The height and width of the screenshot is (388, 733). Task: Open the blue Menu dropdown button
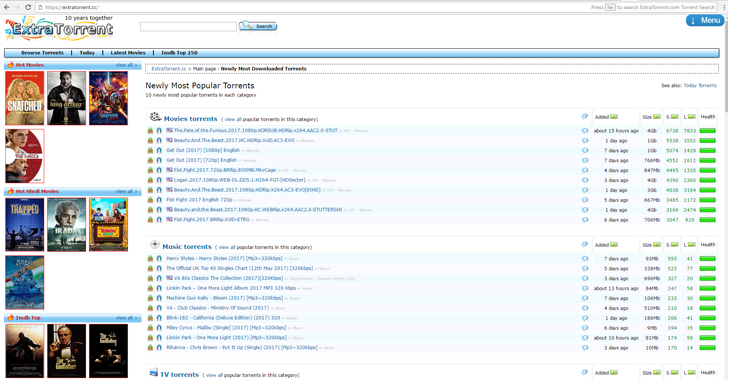(705, 21)
